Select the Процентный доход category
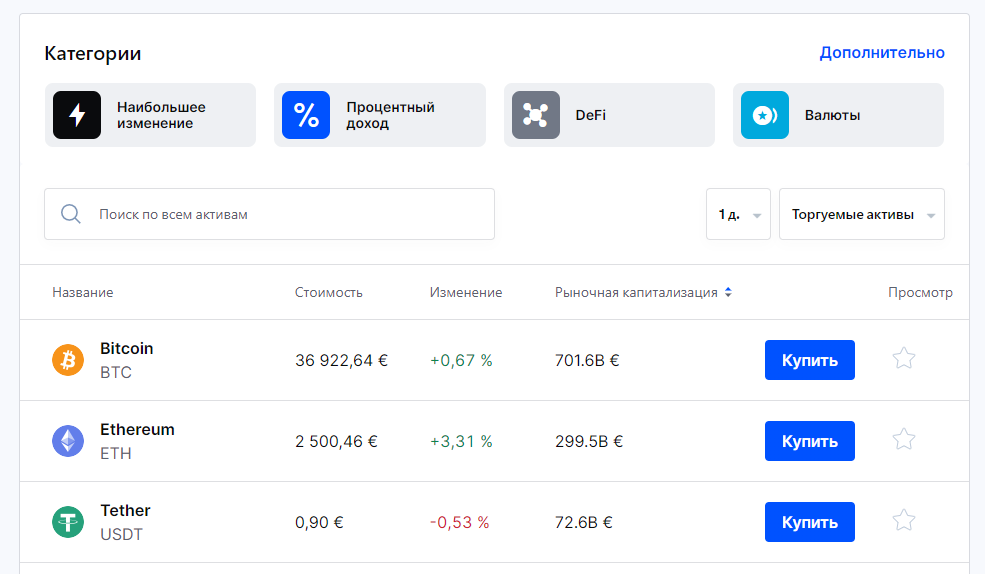Image resolution: width=985 pixels, height=574 pixels. click(x=380, y=115)
